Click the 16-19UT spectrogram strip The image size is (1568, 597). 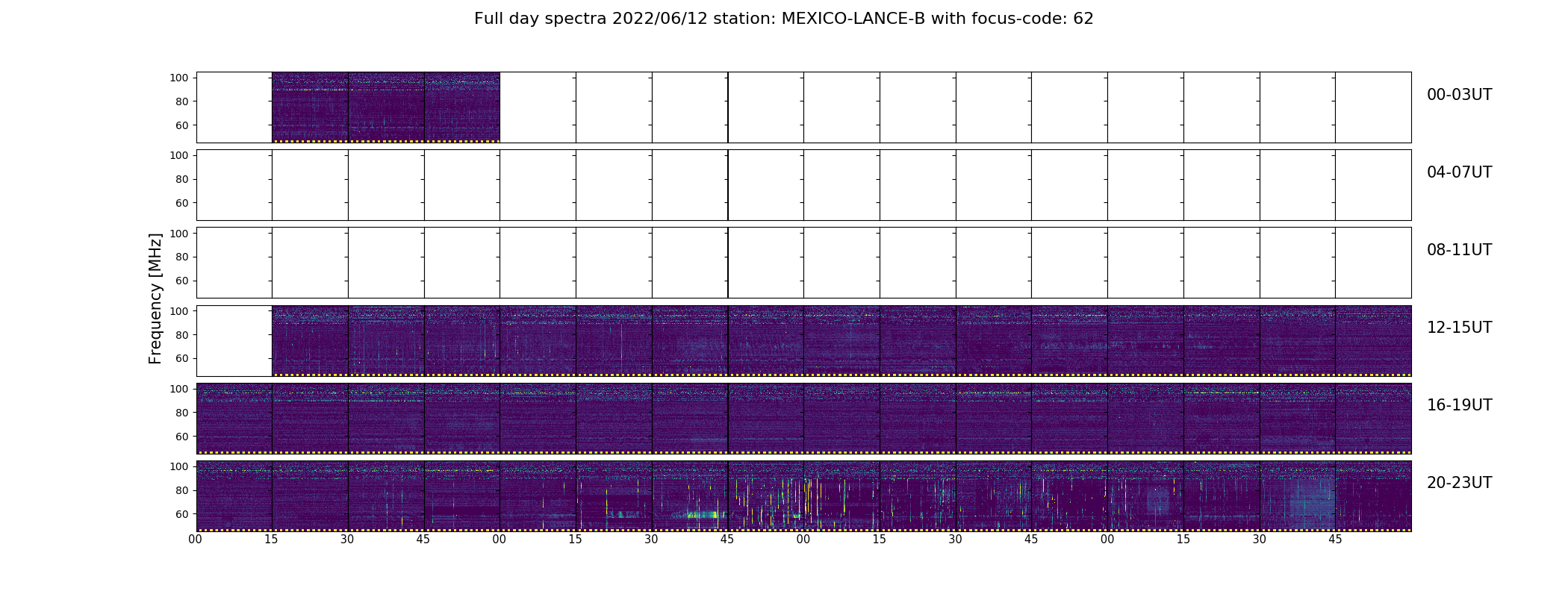(803, 419)
